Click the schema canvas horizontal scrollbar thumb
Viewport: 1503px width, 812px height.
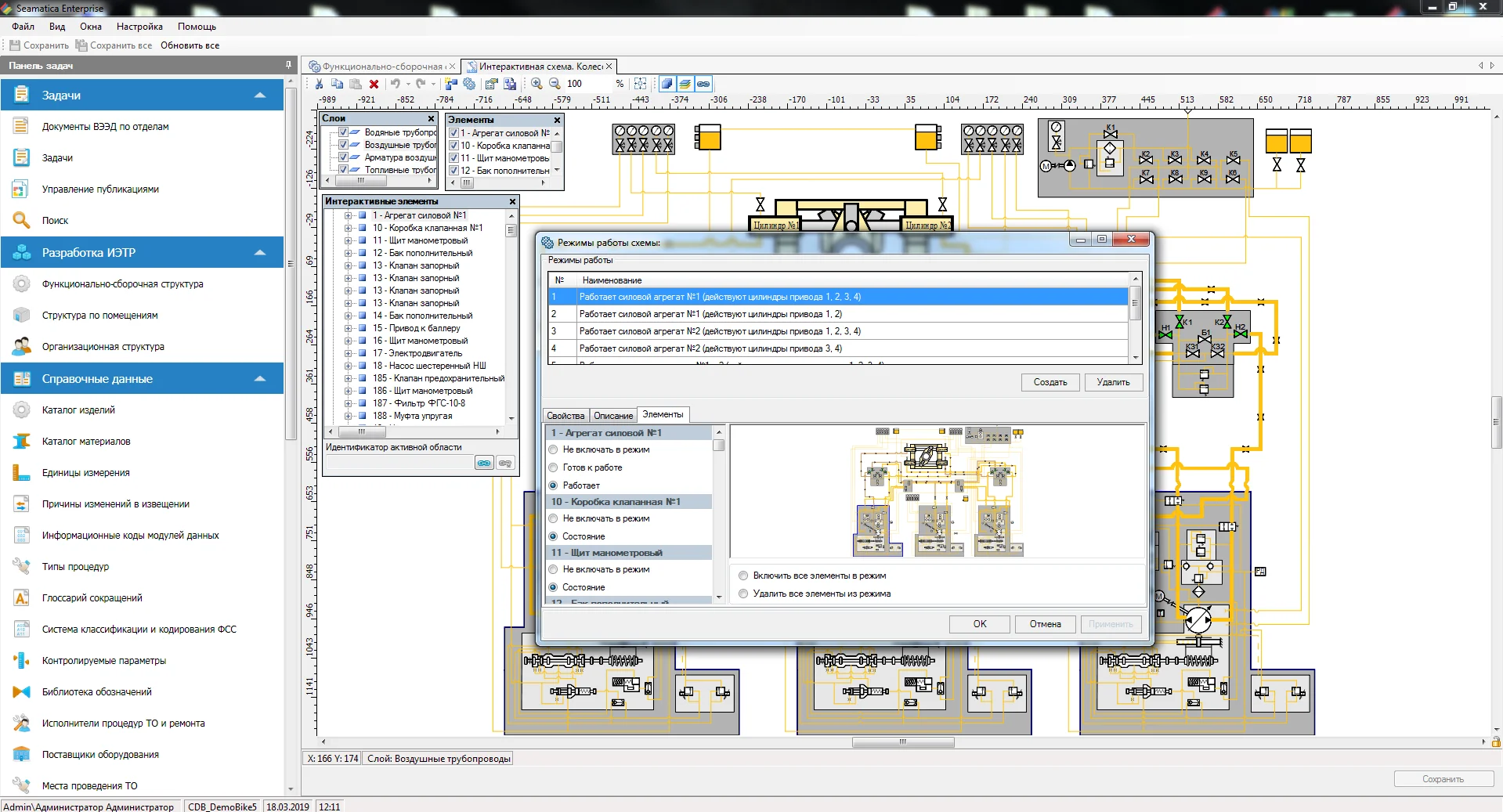click(903, 742)
